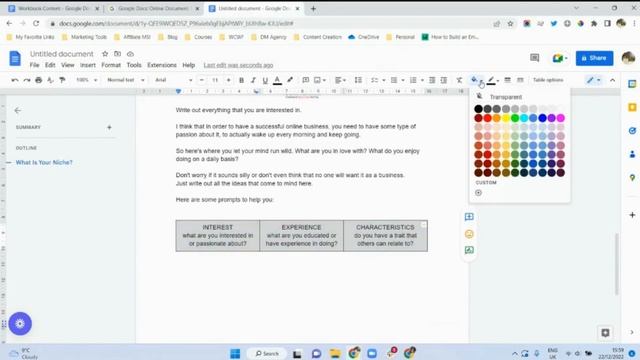Open File Explorer from the taskbar

[x=335, y=353]
